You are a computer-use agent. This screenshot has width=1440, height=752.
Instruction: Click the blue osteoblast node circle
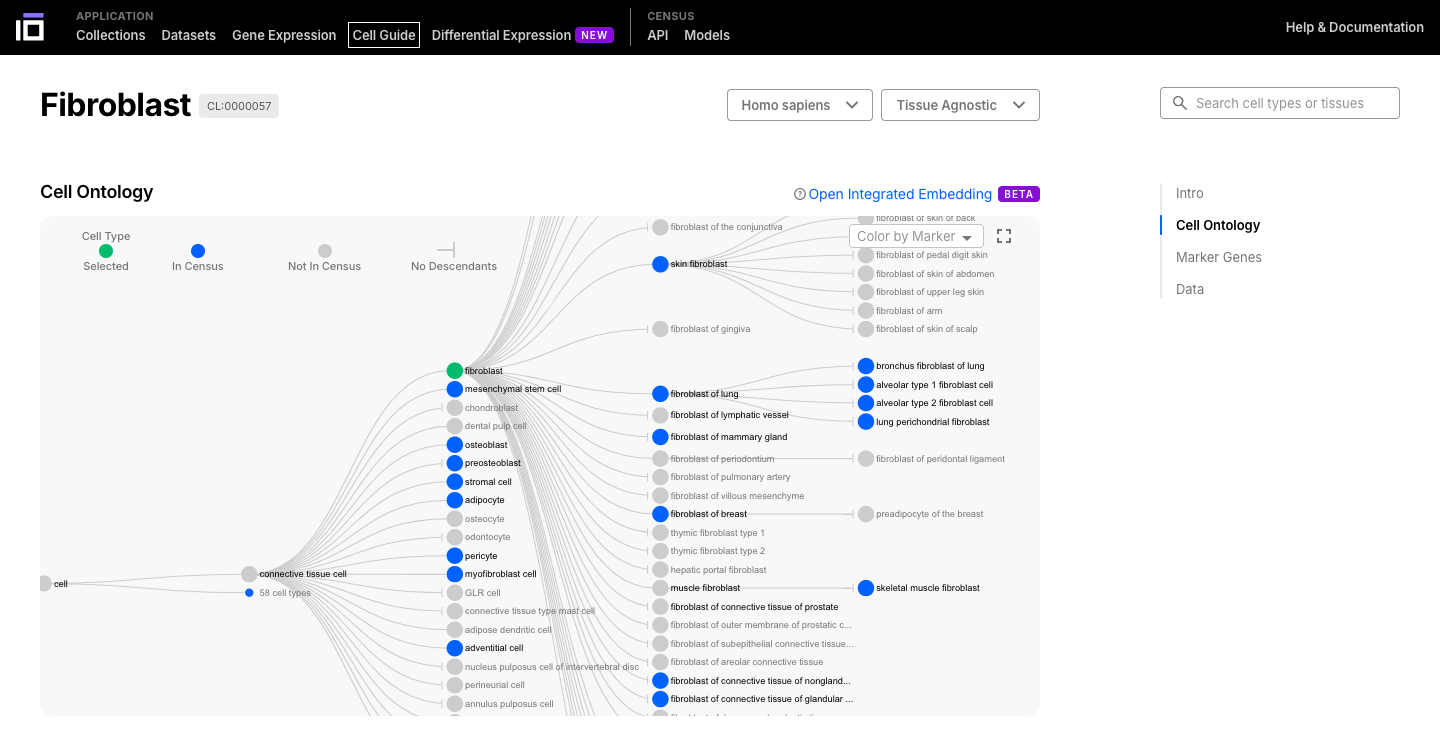click(455, 445)
